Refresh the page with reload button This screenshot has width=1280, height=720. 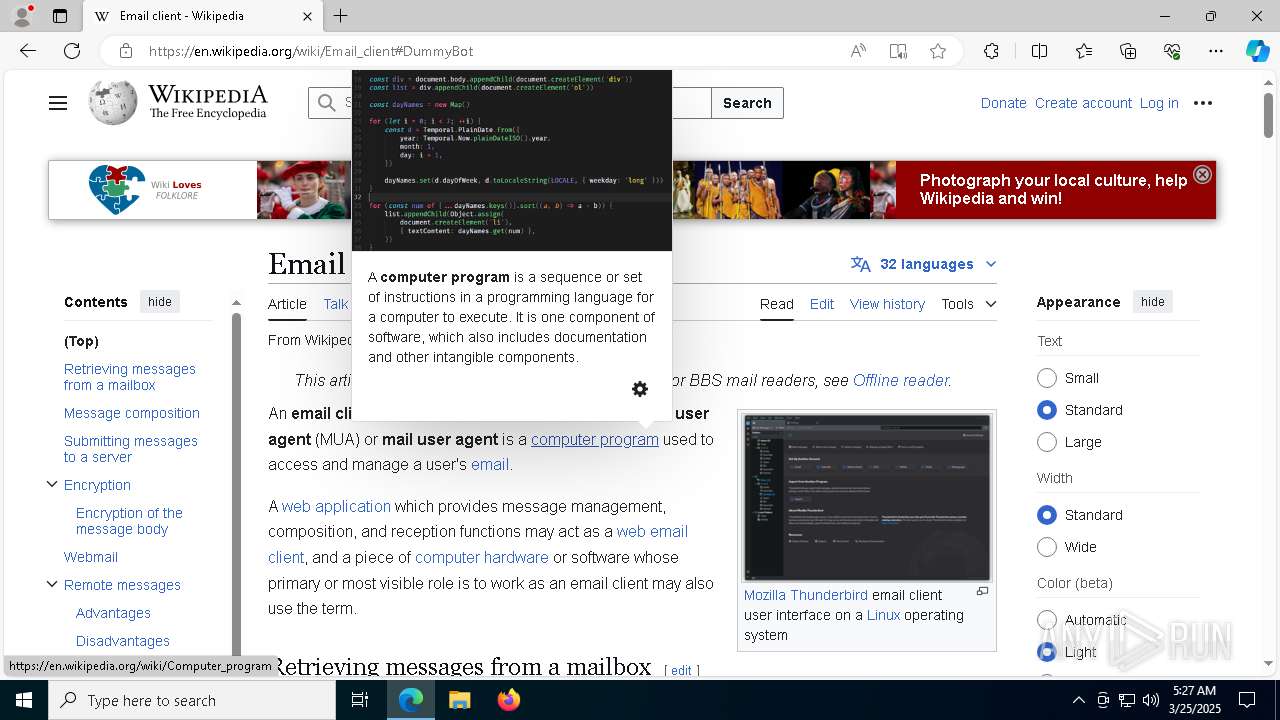[x=72, y=51]
